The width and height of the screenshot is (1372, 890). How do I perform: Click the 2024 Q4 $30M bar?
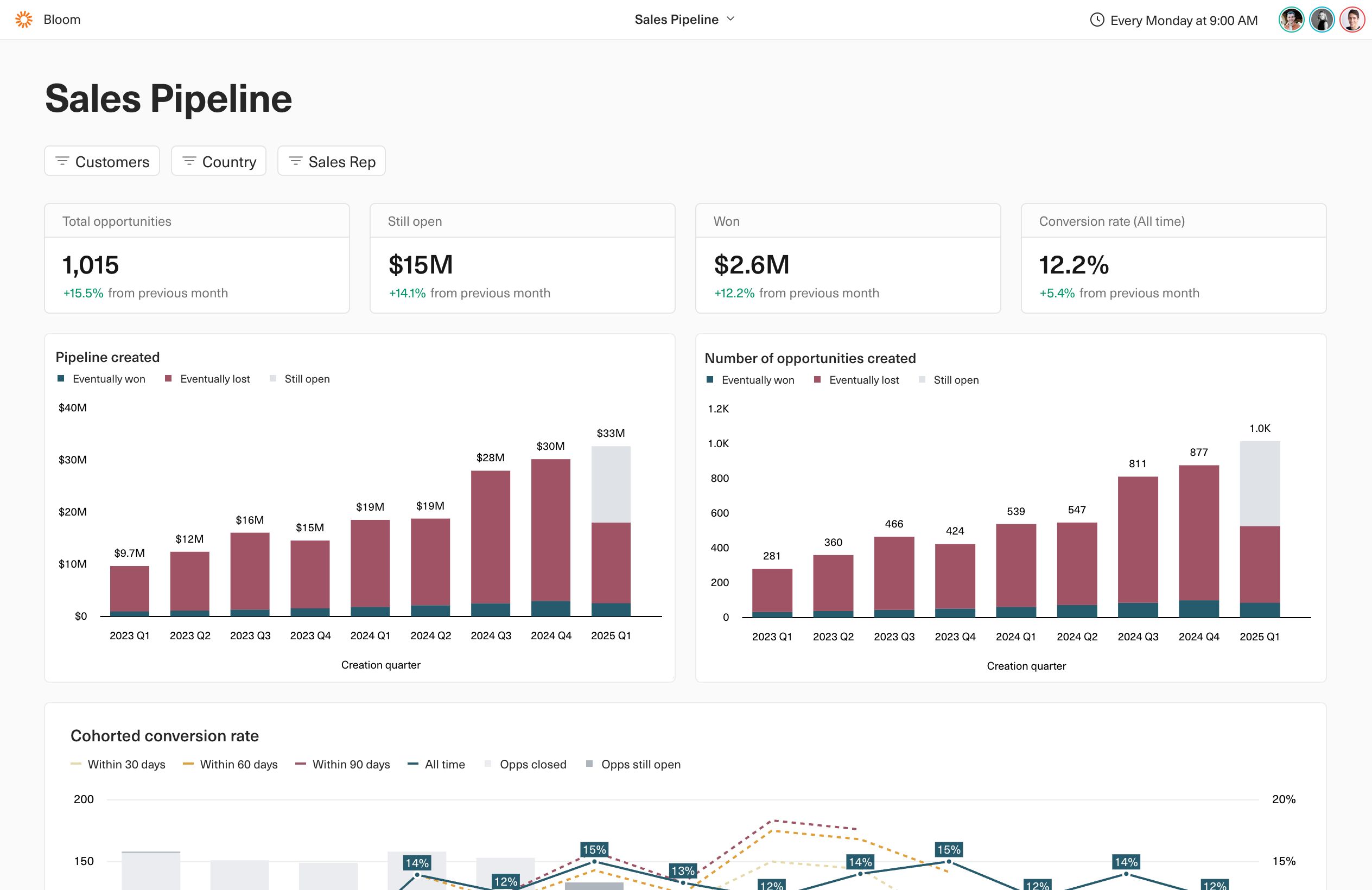pyautogui.click(x=550, y=537)
